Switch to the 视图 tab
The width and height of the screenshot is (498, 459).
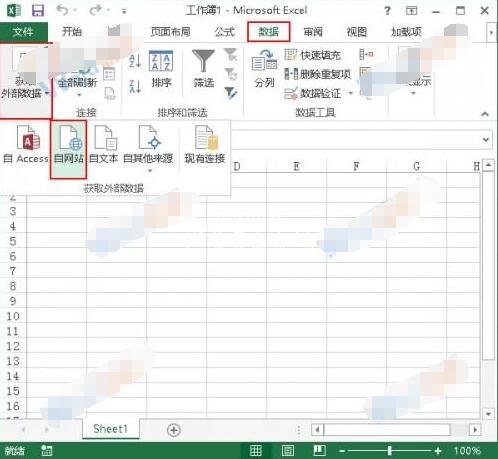click(357, 32)
